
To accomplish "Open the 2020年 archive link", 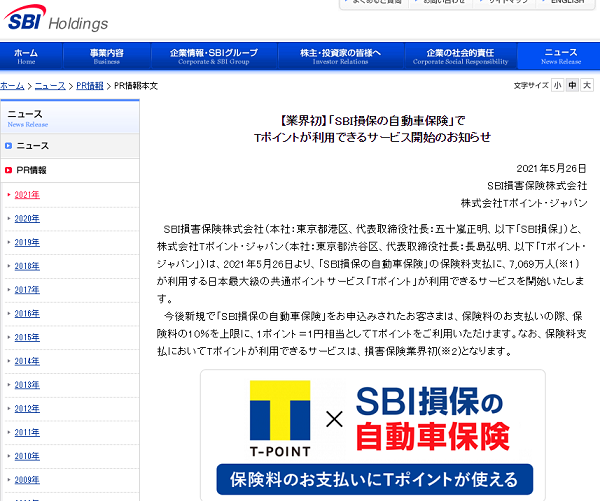I will 27,219.
